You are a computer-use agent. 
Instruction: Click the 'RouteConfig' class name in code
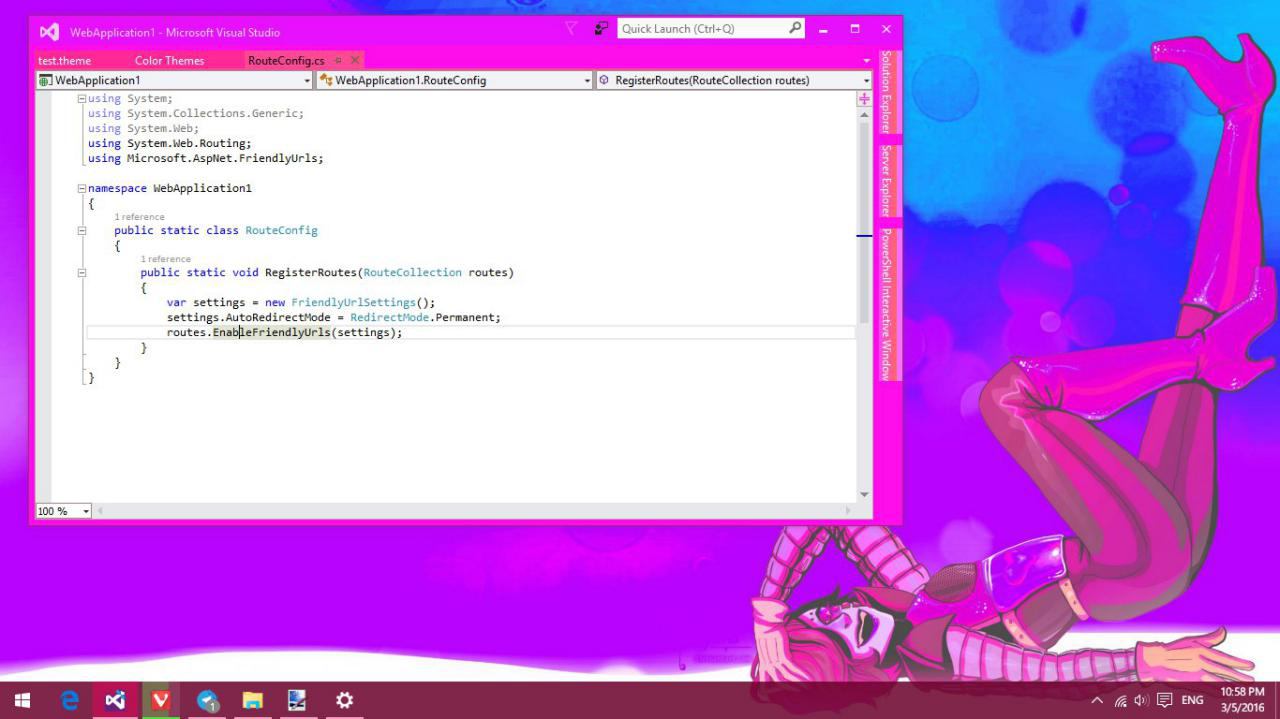coord(281,230)
